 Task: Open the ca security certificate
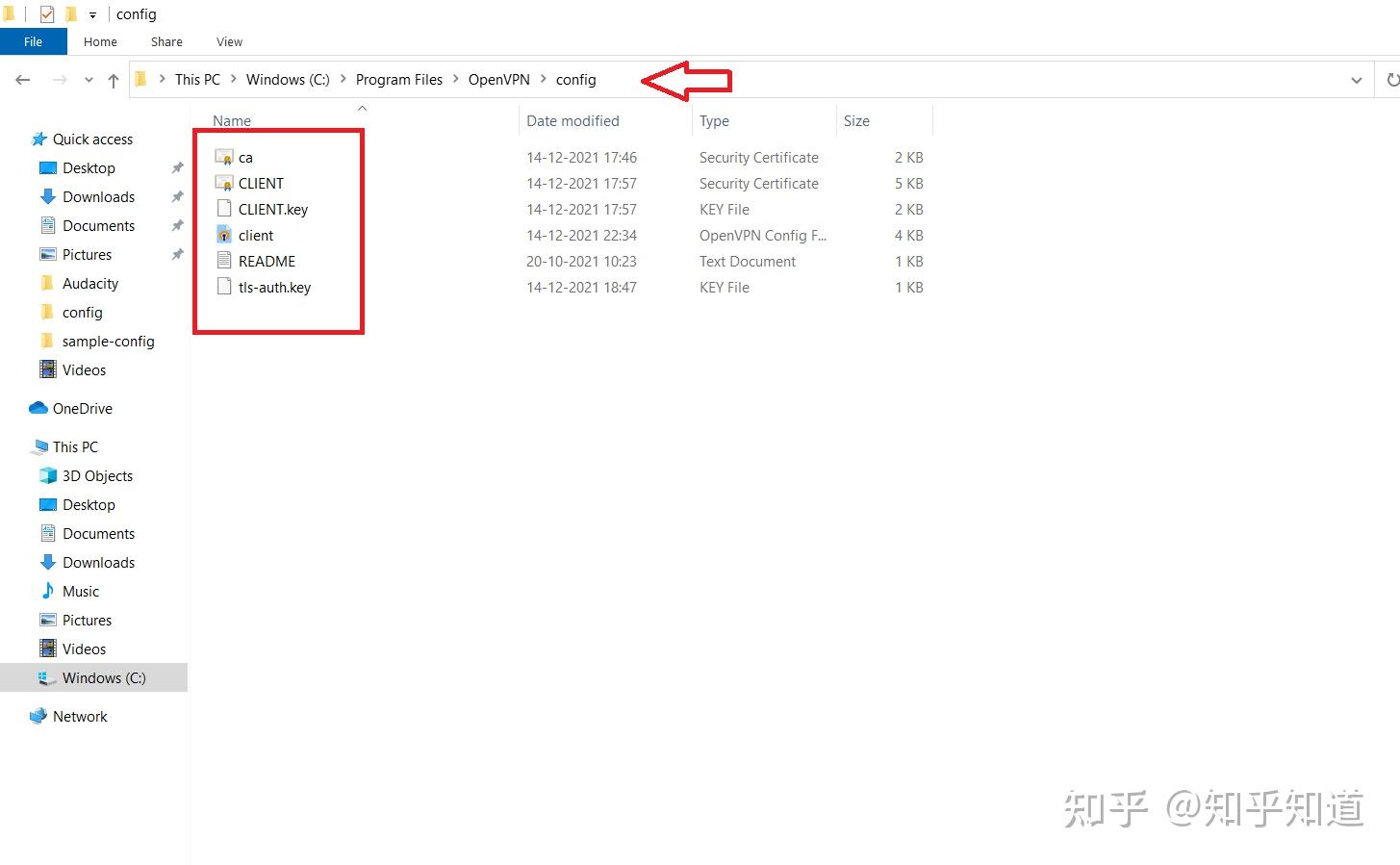pyautogui.click(x=246, y=157)
